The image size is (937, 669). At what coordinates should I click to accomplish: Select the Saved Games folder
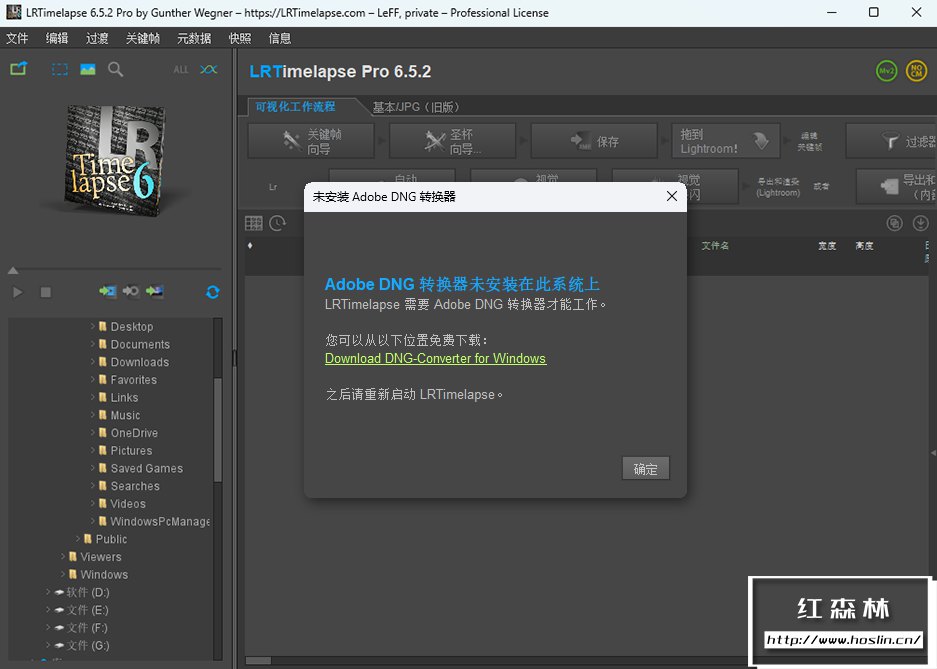141,468
